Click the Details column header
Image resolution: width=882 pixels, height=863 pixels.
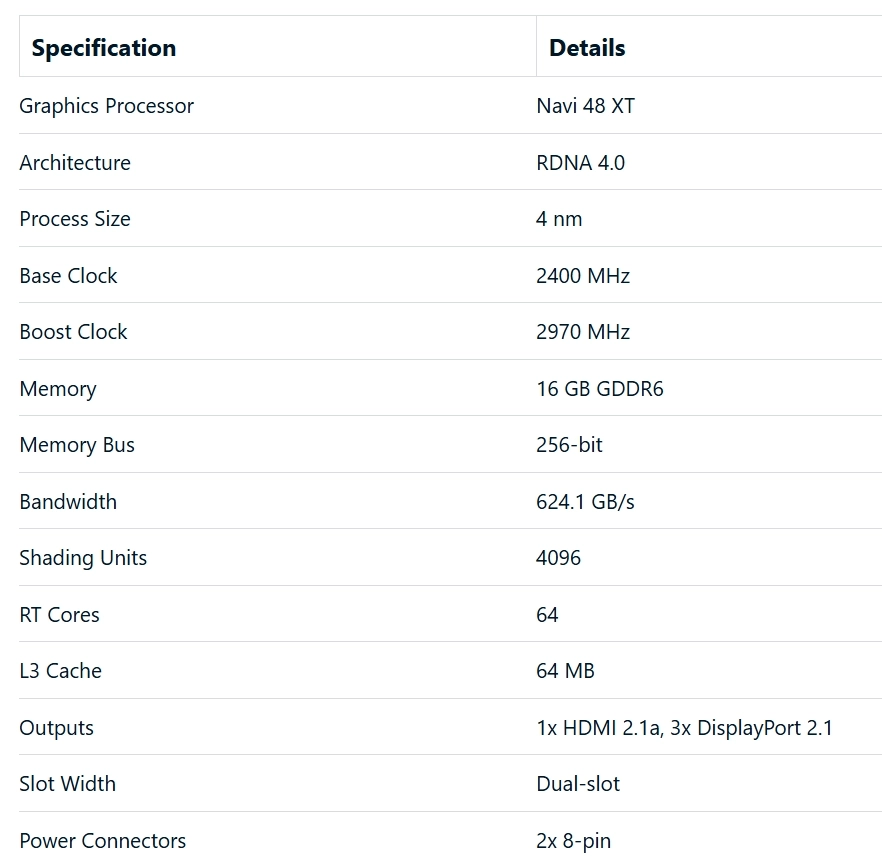click(x=587, y=48)
